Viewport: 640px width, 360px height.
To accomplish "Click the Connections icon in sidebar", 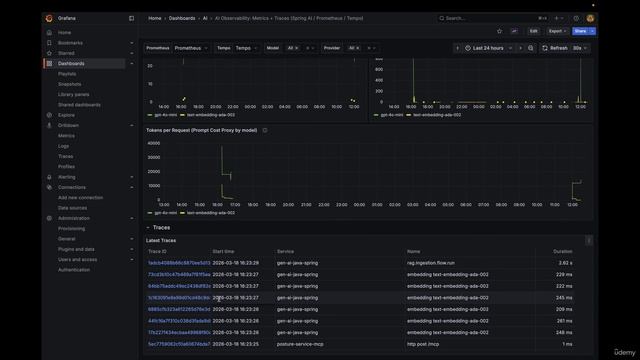I will pyautogui.click(x=49, y=187).
